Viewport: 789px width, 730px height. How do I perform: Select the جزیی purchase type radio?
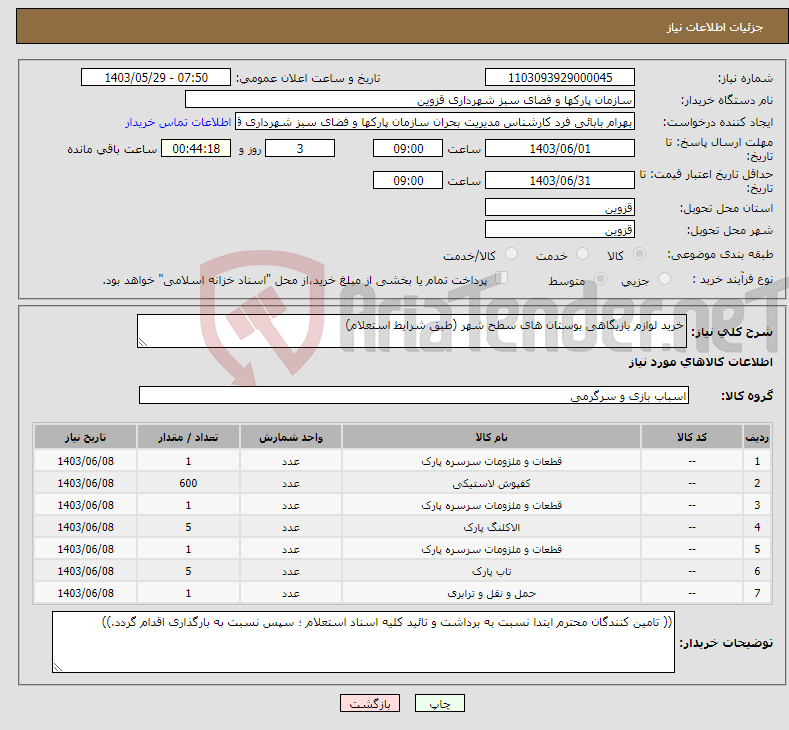tap(664, 279)
